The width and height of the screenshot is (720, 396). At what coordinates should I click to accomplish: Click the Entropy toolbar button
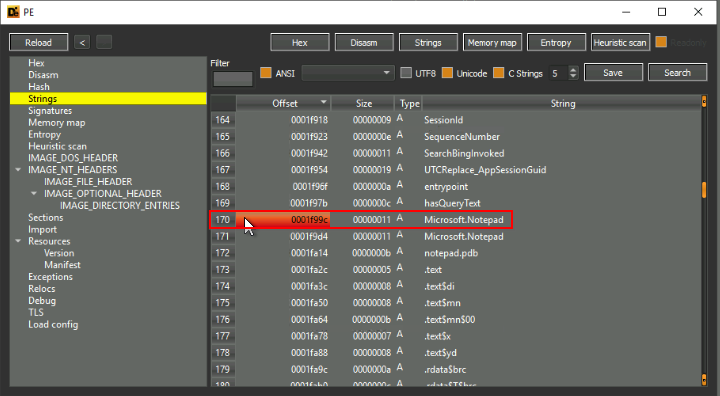pos(557,42)
